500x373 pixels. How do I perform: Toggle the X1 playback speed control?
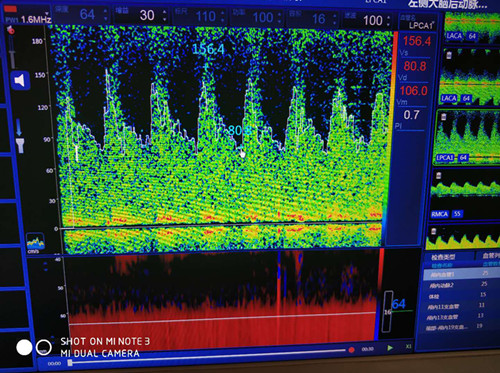tap(408, 347)
